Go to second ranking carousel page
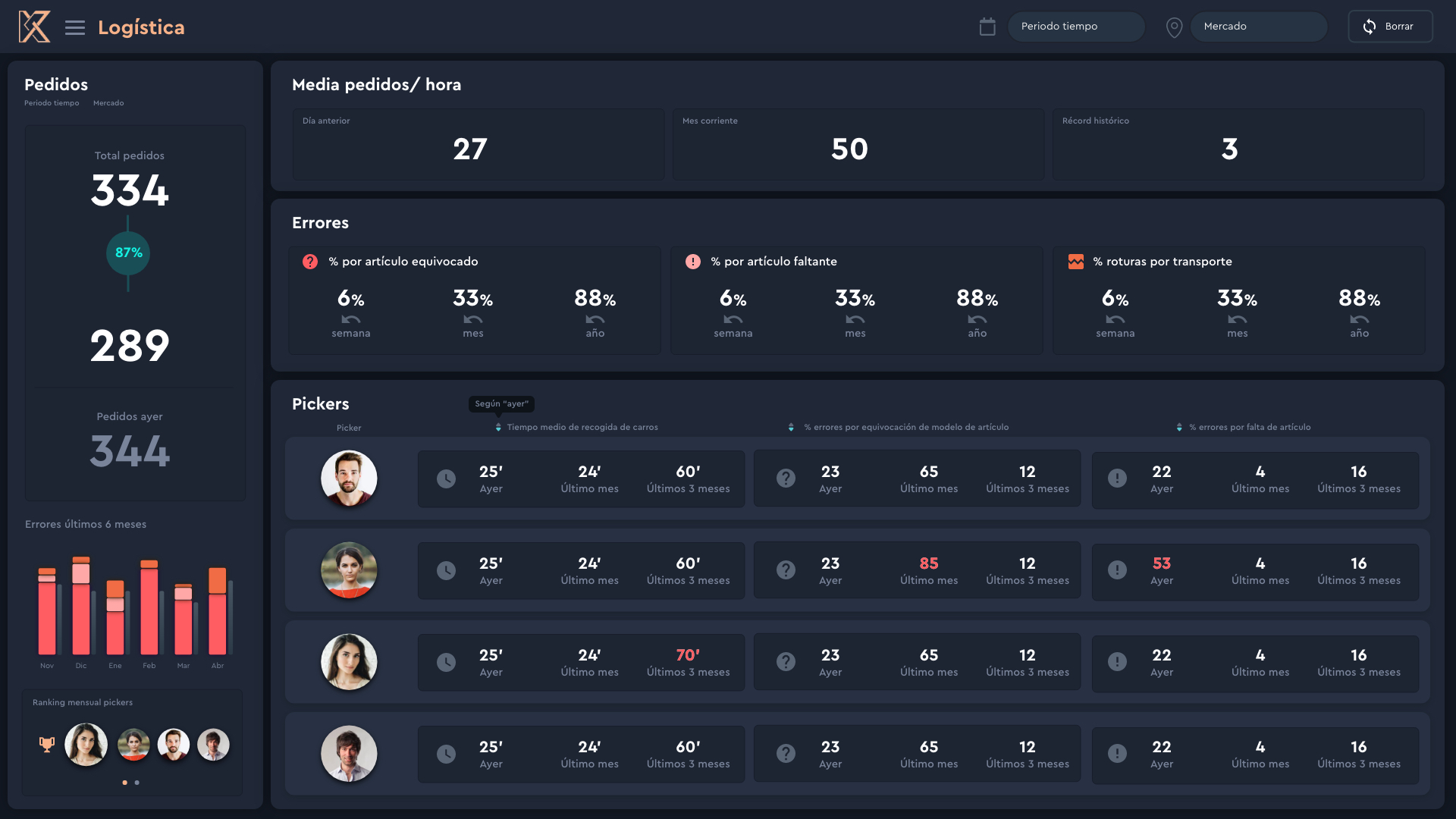 point(137,783)
